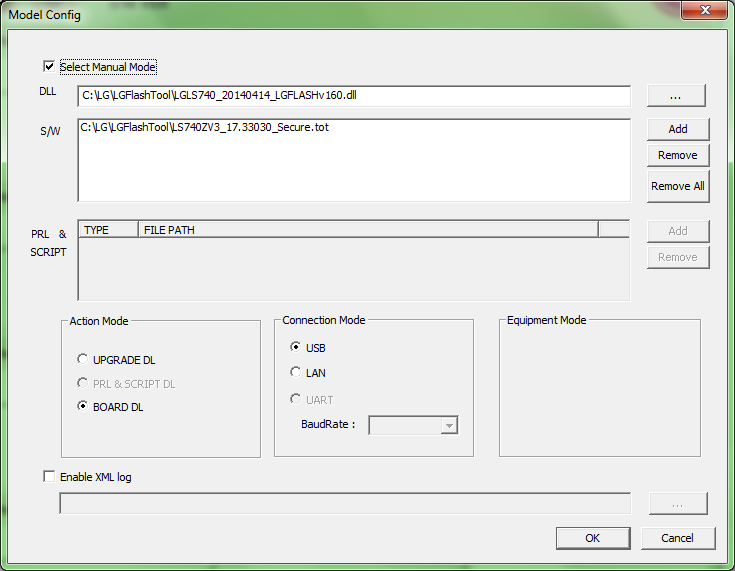Click Cancel to dismiss the dialog
The width and height of the screenshot is (735, 571).
tap(677, 538)
